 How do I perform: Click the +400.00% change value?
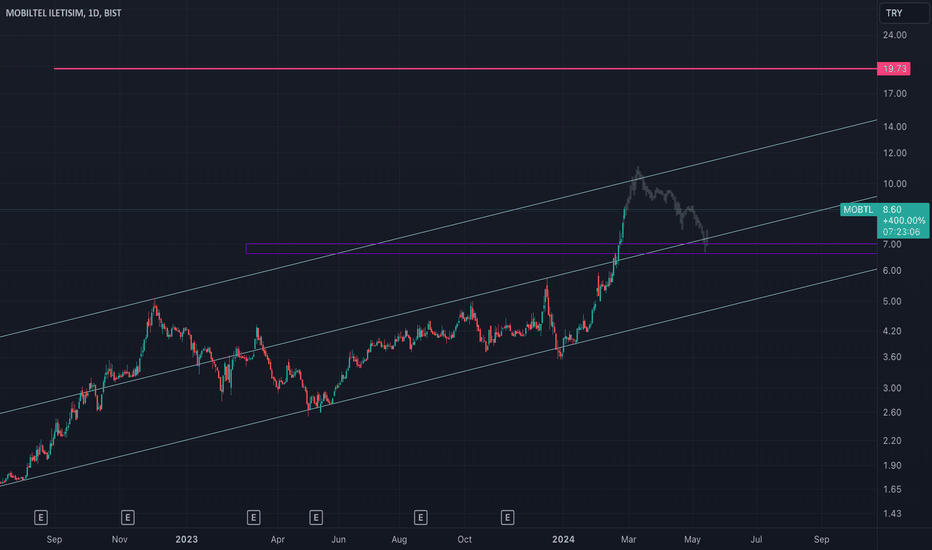click(903, 221)
